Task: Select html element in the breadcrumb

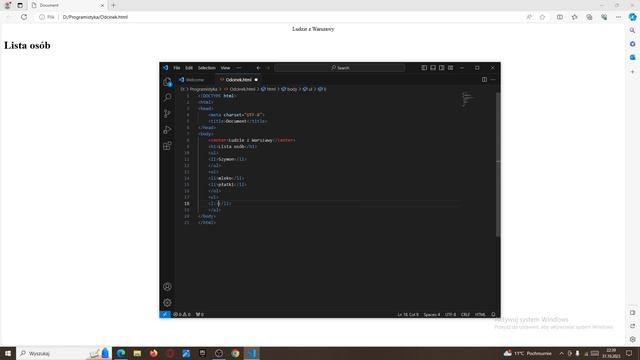Action: tap(268, 89)
